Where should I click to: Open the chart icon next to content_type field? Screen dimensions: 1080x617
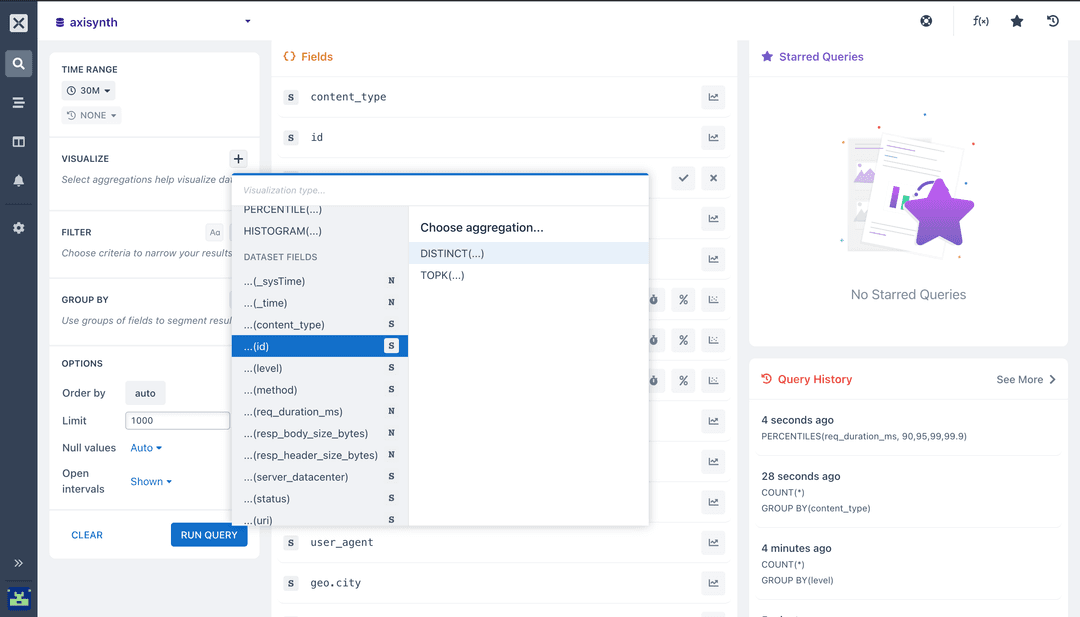point(713,97)
